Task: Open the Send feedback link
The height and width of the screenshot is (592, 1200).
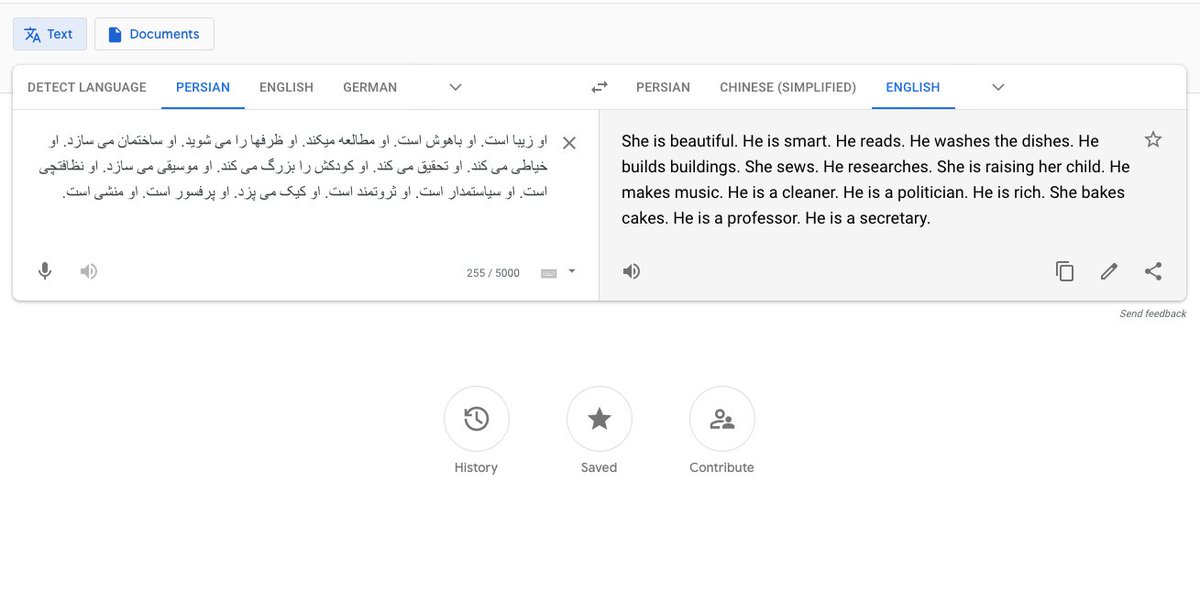Action: click(1153, 314)
